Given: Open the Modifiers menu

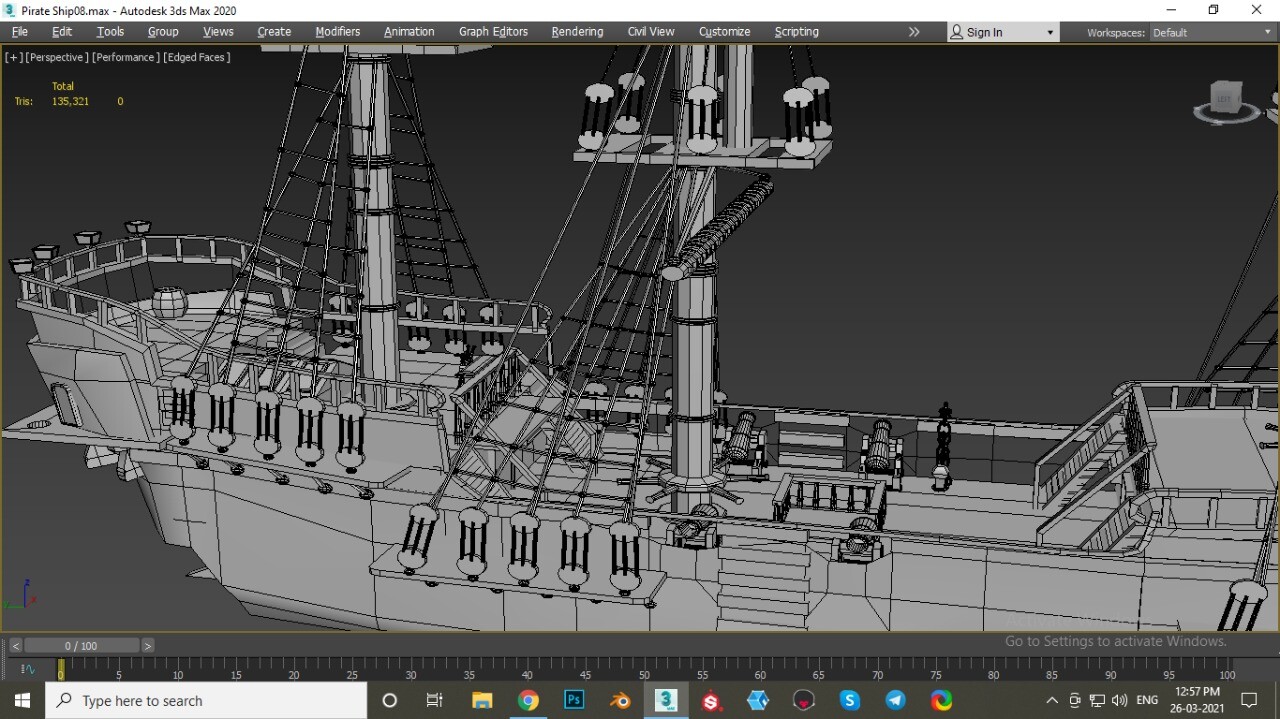Looking at the screenshot, I should (338, 32).
